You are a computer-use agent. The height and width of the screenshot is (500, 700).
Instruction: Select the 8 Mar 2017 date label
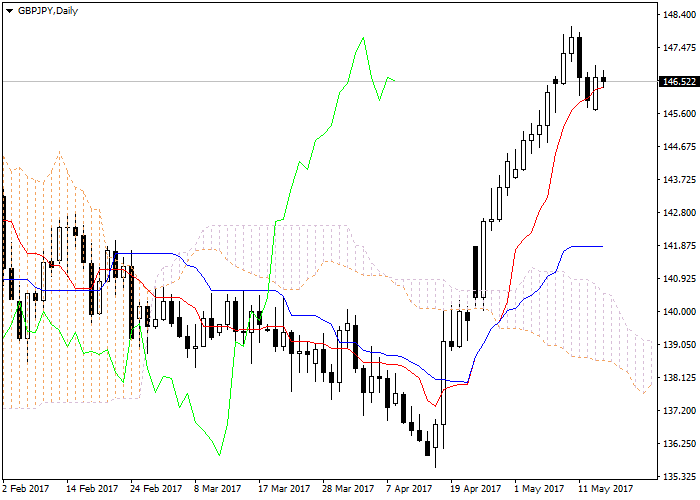[x=217, y=489]
